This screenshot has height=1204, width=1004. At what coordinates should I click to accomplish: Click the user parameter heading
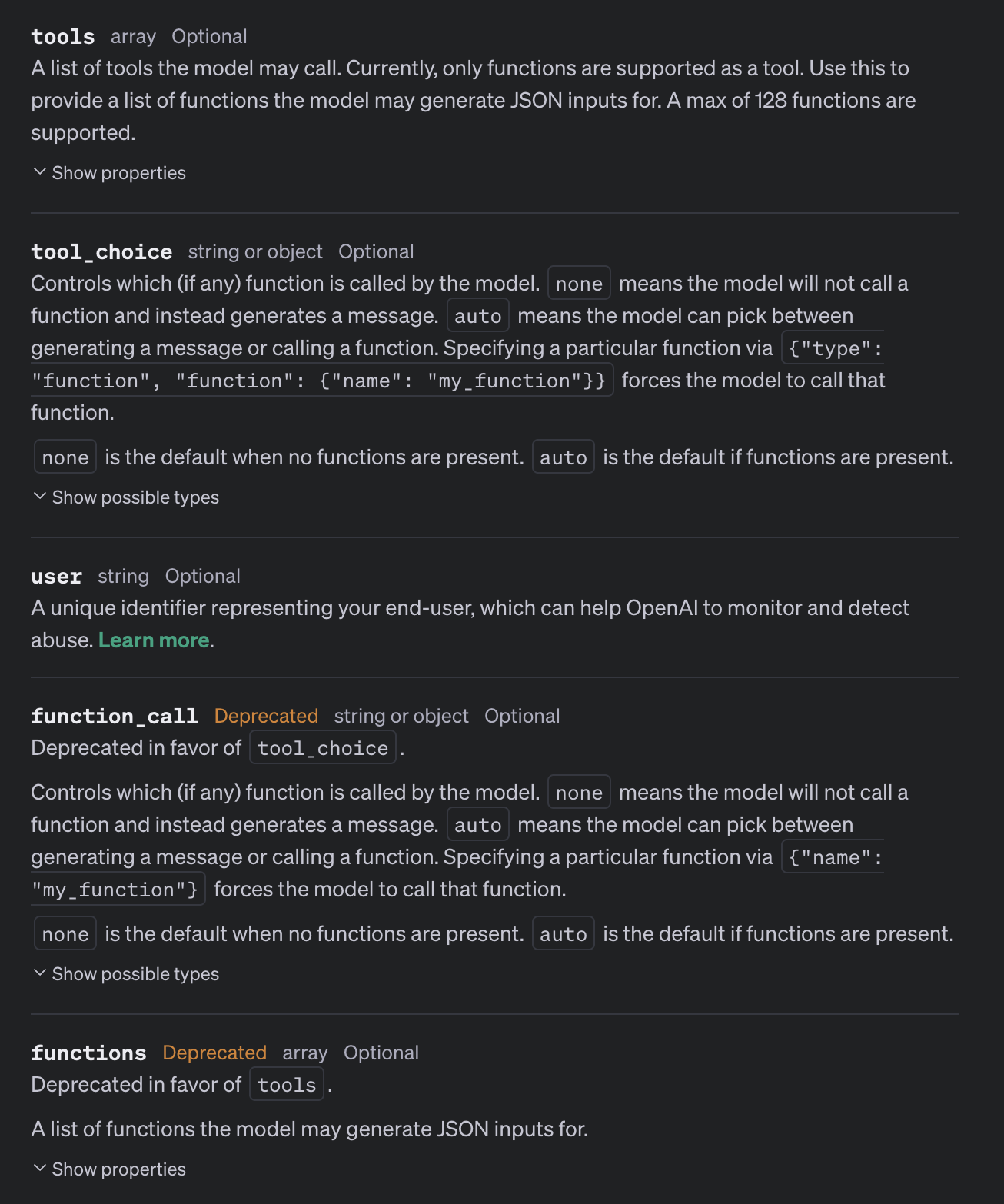click(57, 577)
